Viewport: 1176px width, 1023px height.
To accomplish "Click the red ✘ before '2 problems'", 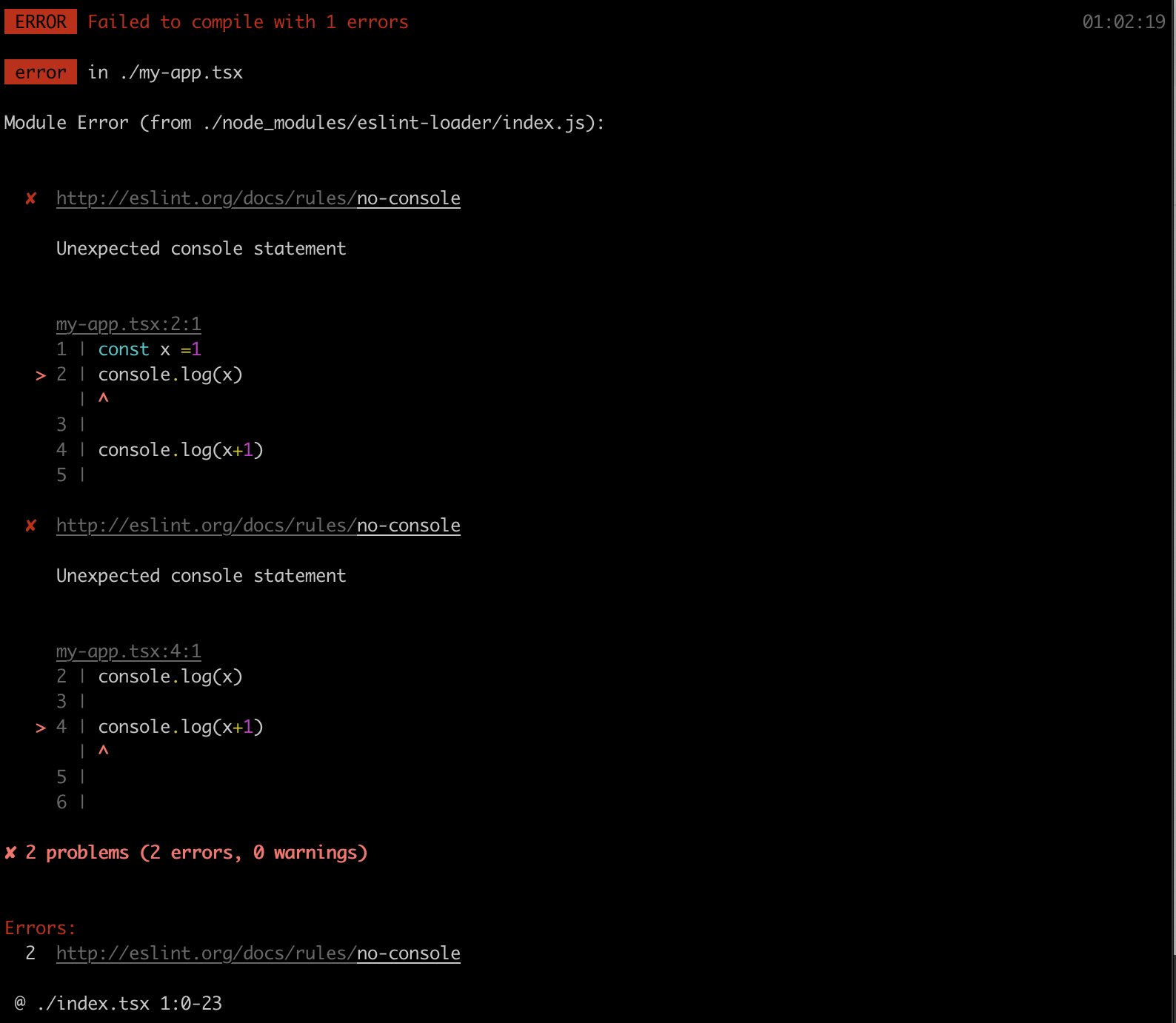I will coord(10,853).
